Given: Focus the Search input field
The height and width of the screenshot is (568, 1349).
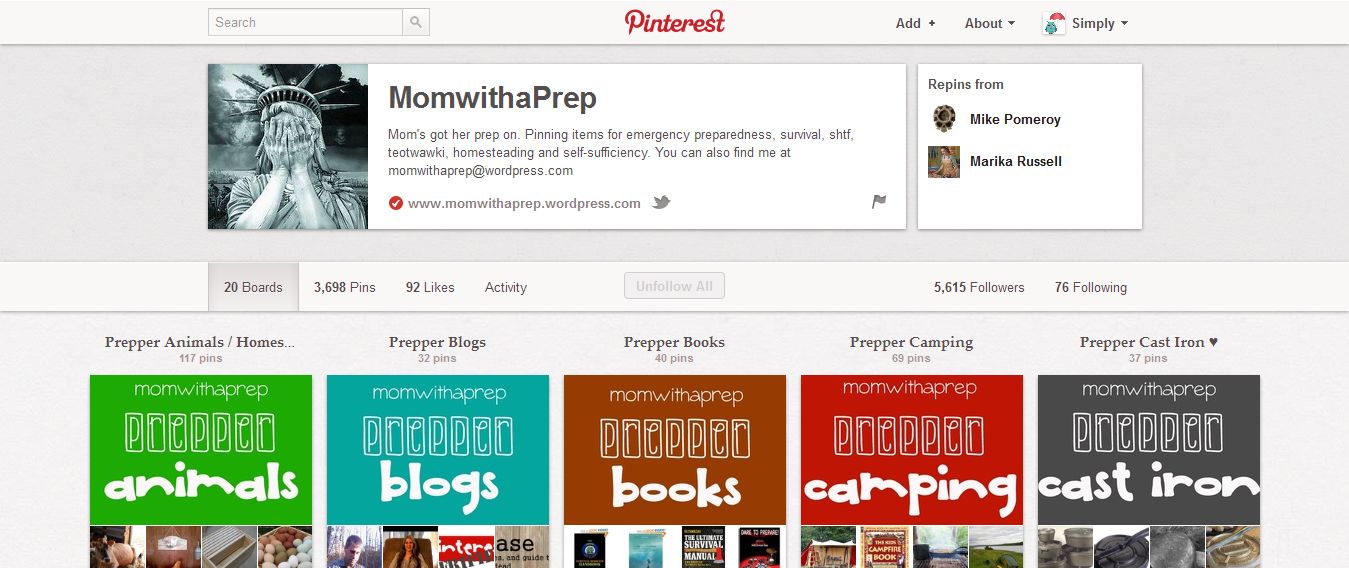Looking at the screenshot, I should pyautogui.click(x=305, y=22).
